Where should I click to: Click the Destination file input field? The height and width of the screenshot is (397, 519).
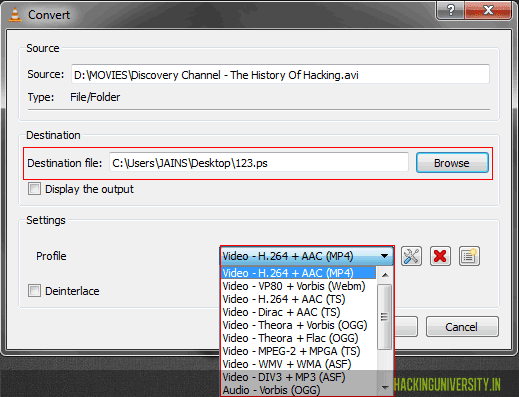[259, 163]
